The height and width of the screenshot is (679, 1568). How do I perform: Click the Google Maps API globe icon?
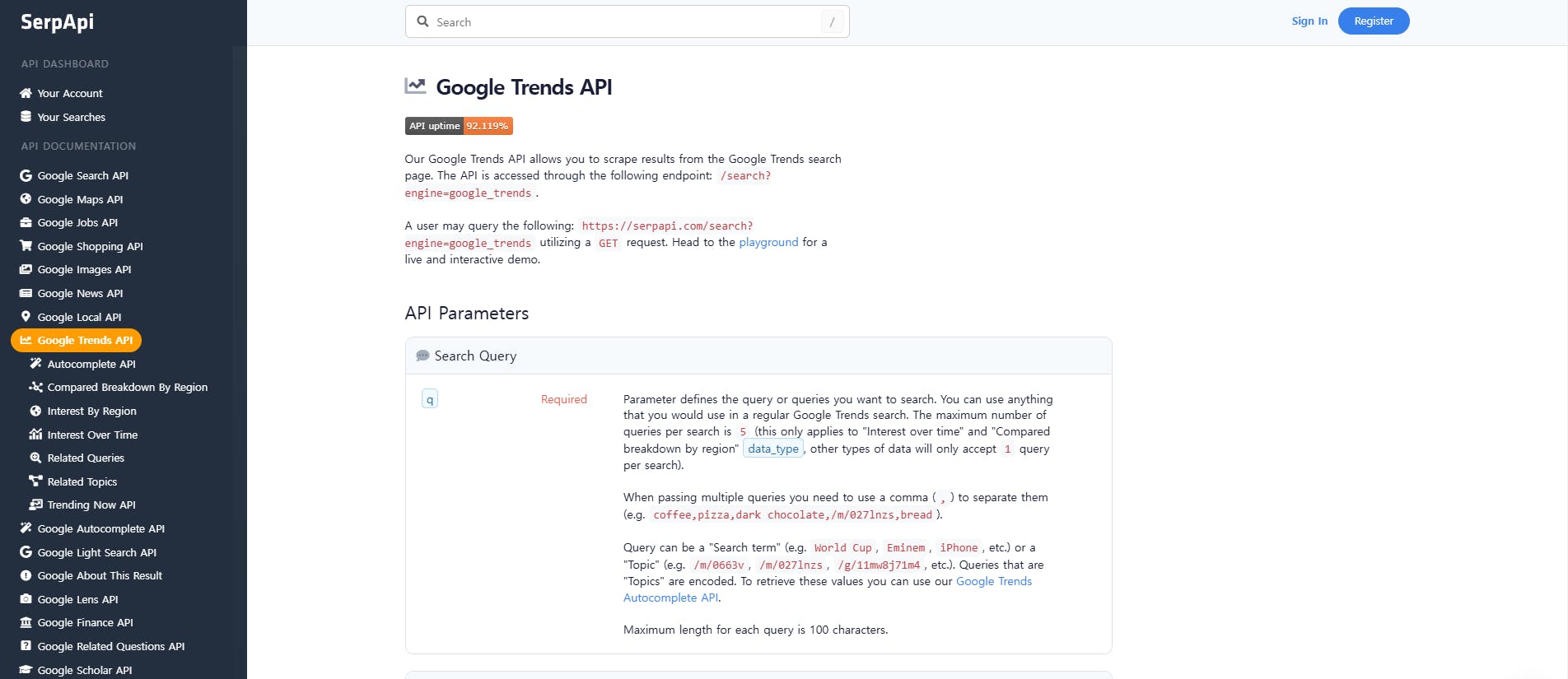(26, 199)
